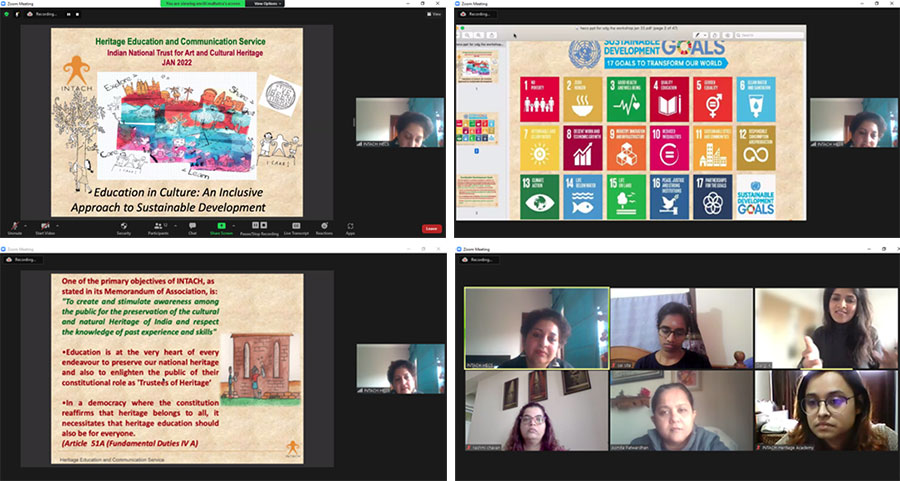Stop recording from top-left recording indicator
Screen dimensions: 900x481
click(77, 14)
